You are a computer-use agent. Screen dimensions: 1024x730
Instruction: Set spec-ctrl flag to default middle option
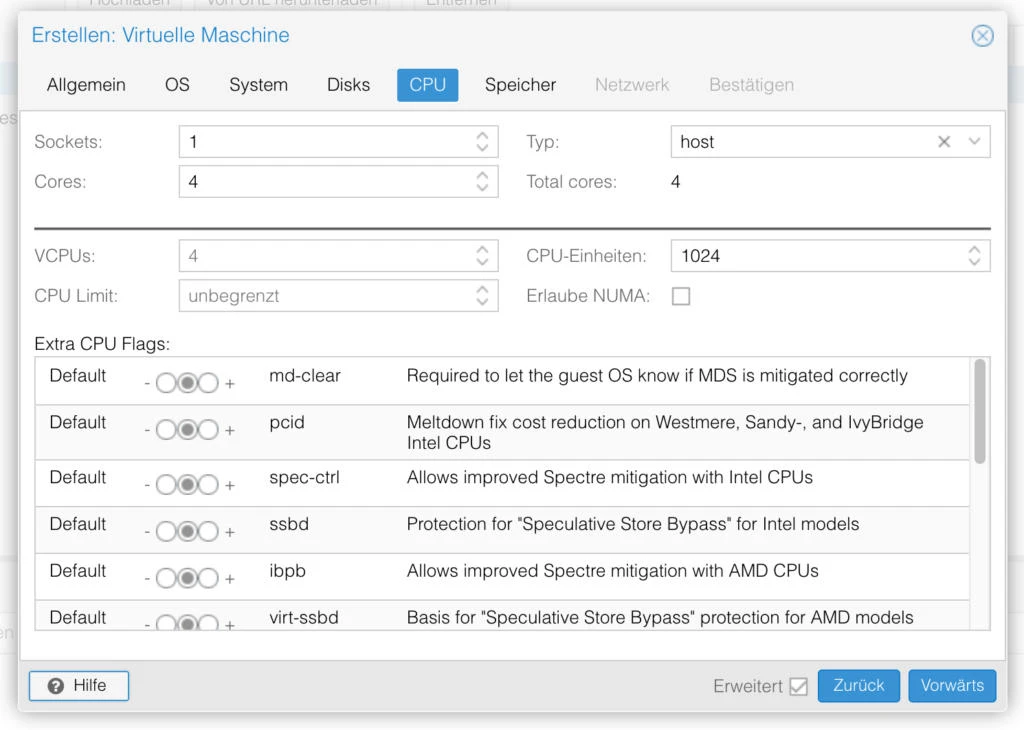coord(187,485)
